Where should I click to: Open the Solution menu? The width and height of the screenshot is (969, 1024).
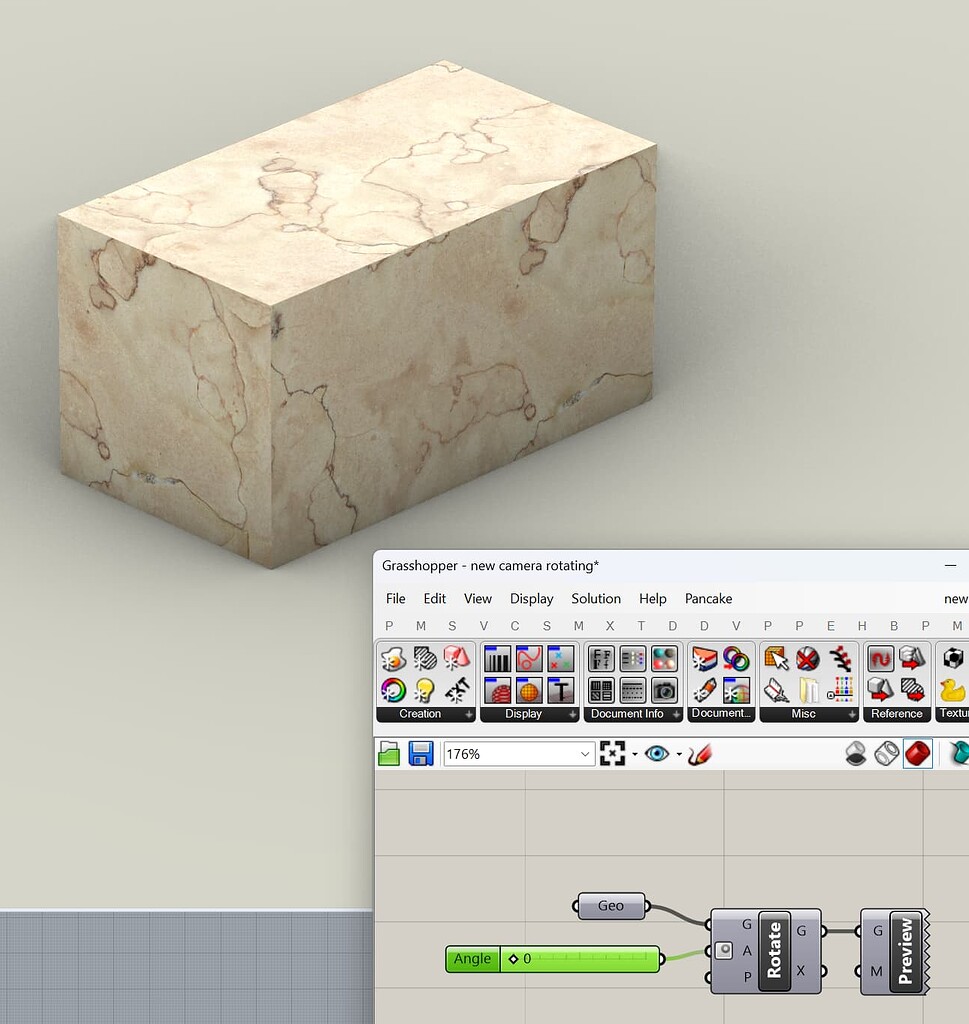coord(596,599)
